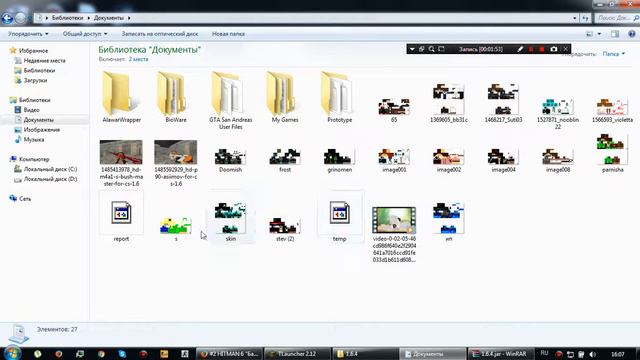
Task: Open the Видео library in sidebar
Action: pyautogui.click(x=31, y=110)
